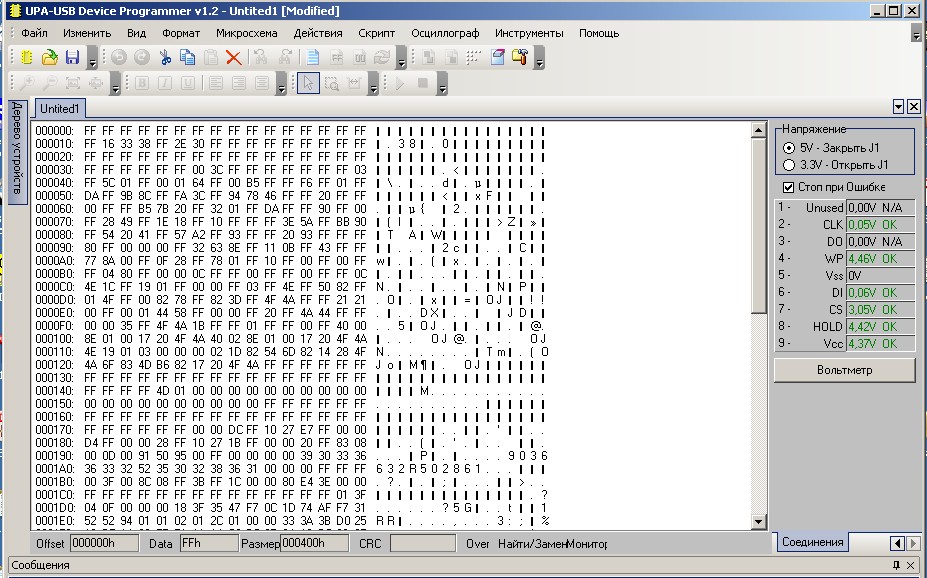Copy selection with the copy icon
This screenshot has height=578, width=927.
[x=187, y=57]
